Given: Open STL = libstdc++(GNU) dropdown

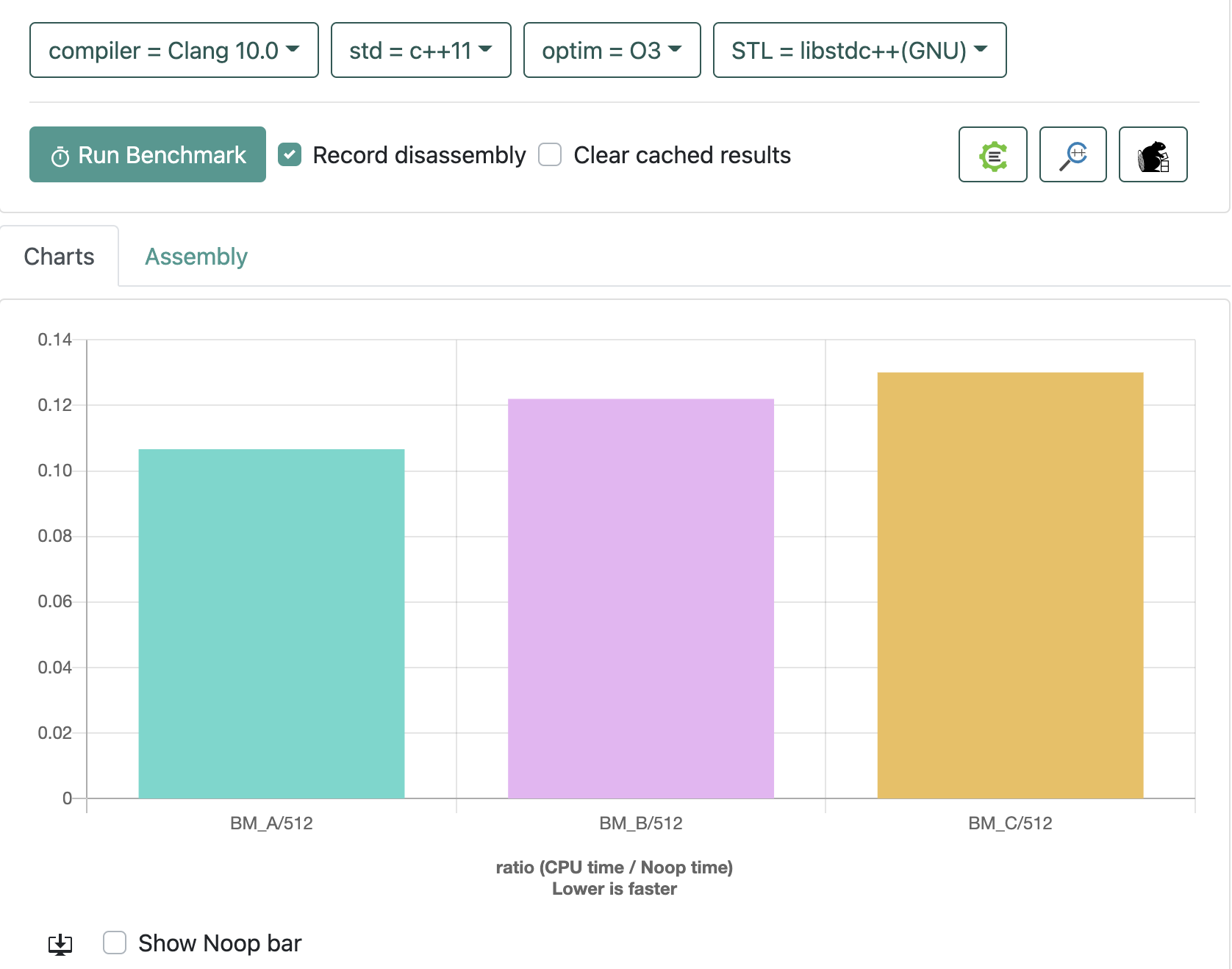Looking at the screenshot, I should (859, 50).
